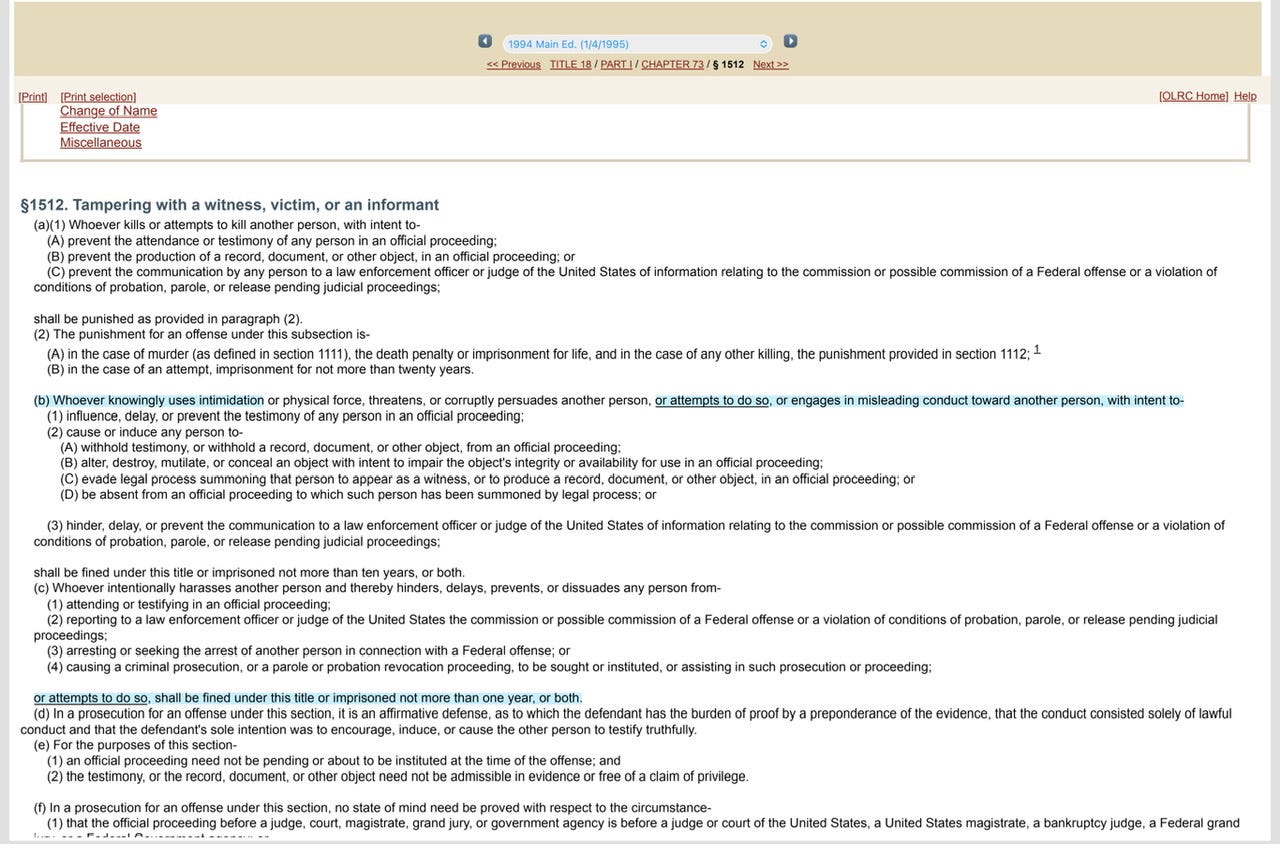The height and width of the screenshot is (844, 1280).
Task: Click highlighted text 'Whoever knowingly uses intimidation'
Action: pos(158,400)
